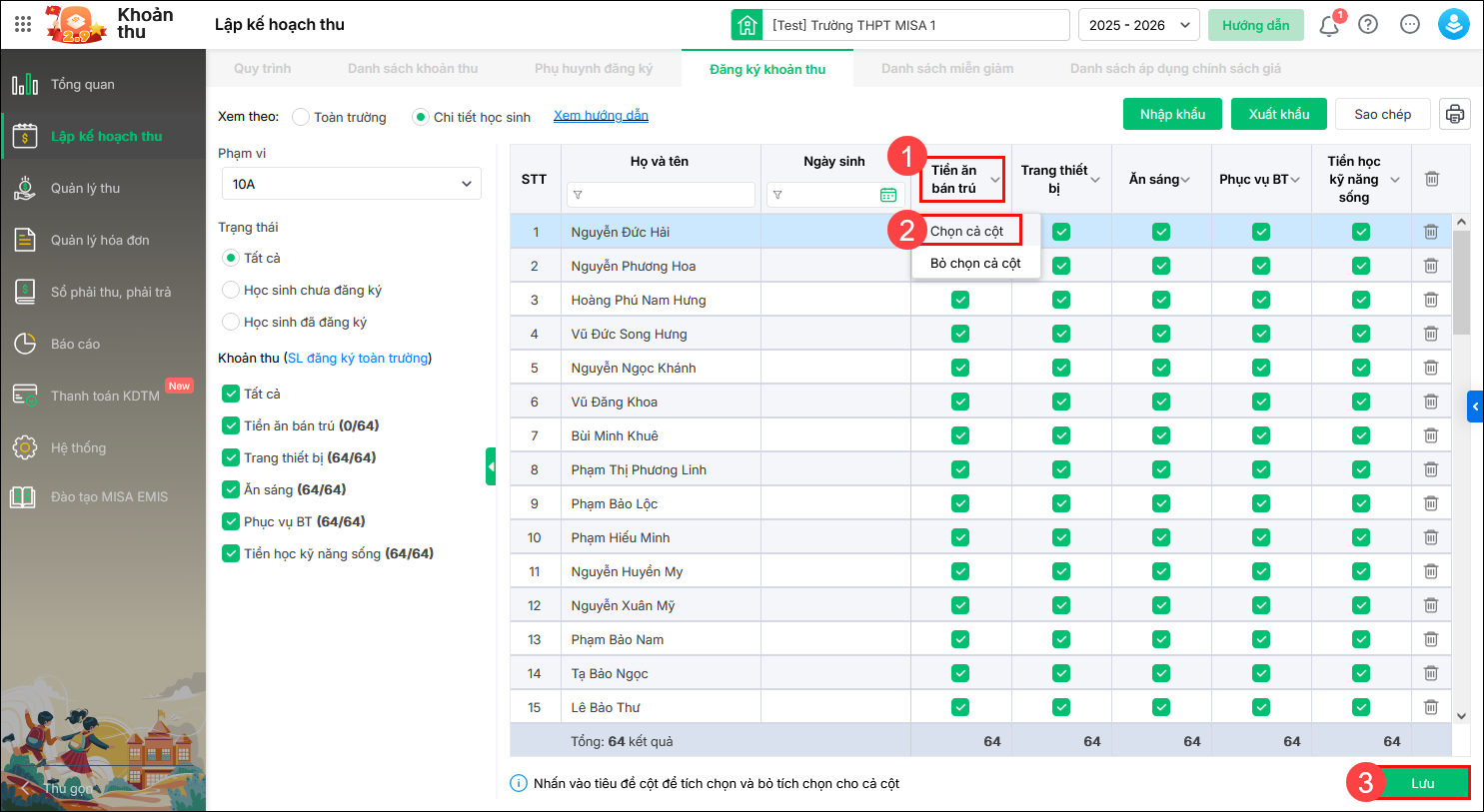This screenshot has width=1484, height=812.
Task: Open the calendar picker in Ngày sinh filter
Action: [887, 195]
